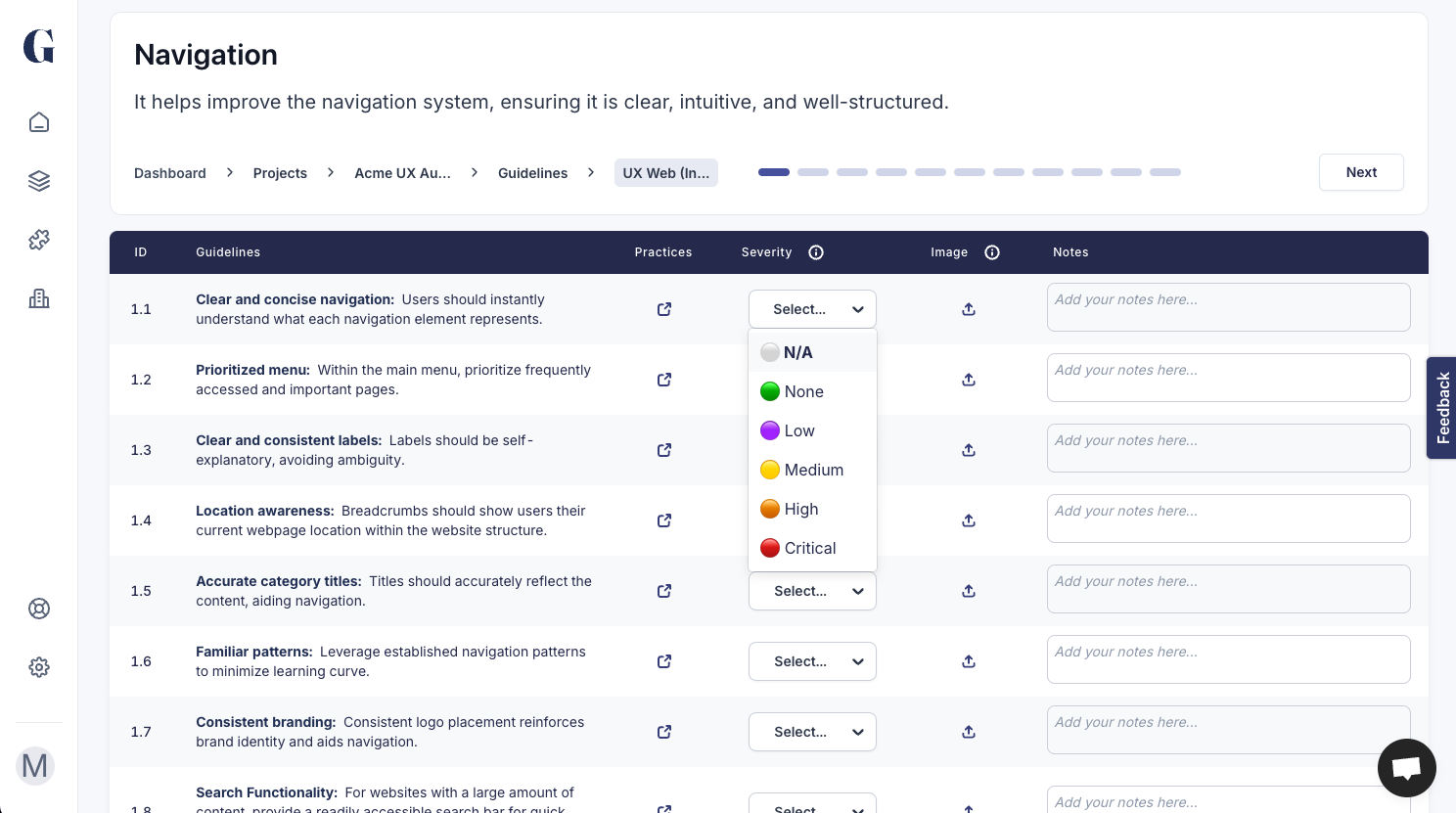1456x813 pixels.
Task: Upload image for Location awareness row
Action: (x=969, y=520)
